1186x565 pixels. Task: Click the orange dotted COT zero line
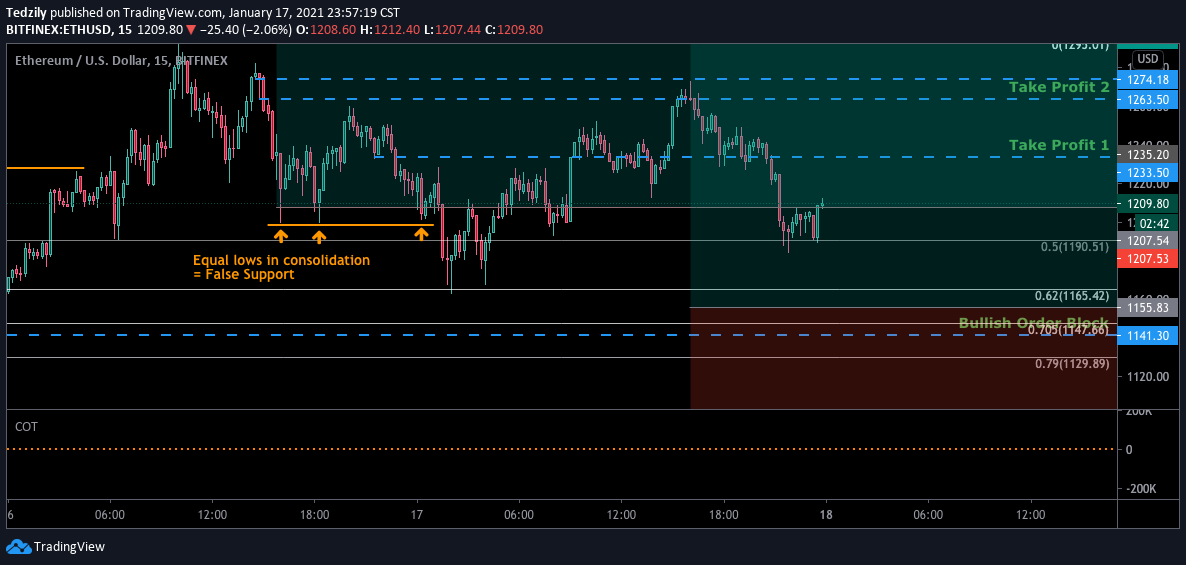click(x=561, y=449)
